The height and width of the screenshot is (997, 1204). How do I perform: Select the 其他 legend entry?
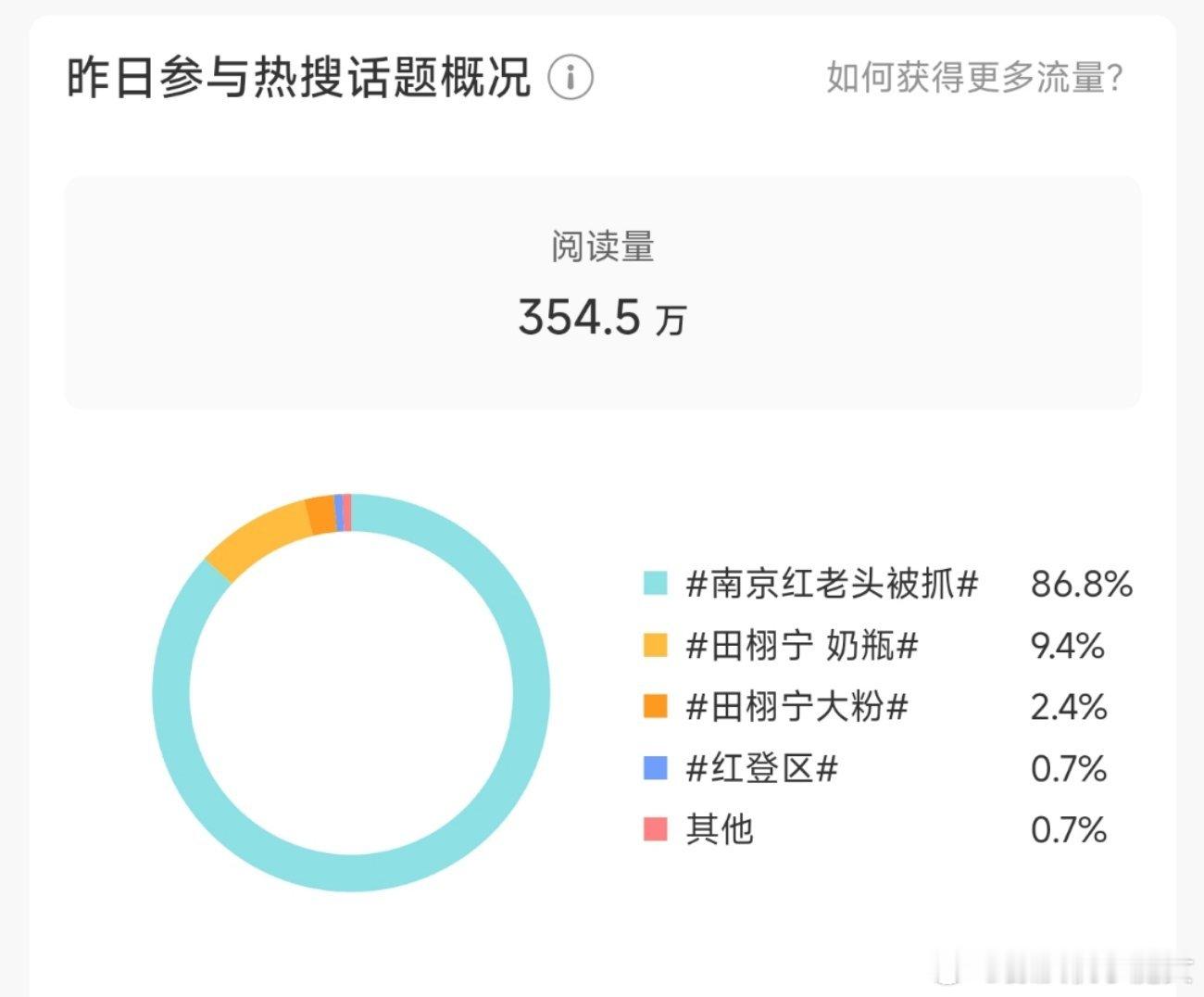[x=719, y=828]
